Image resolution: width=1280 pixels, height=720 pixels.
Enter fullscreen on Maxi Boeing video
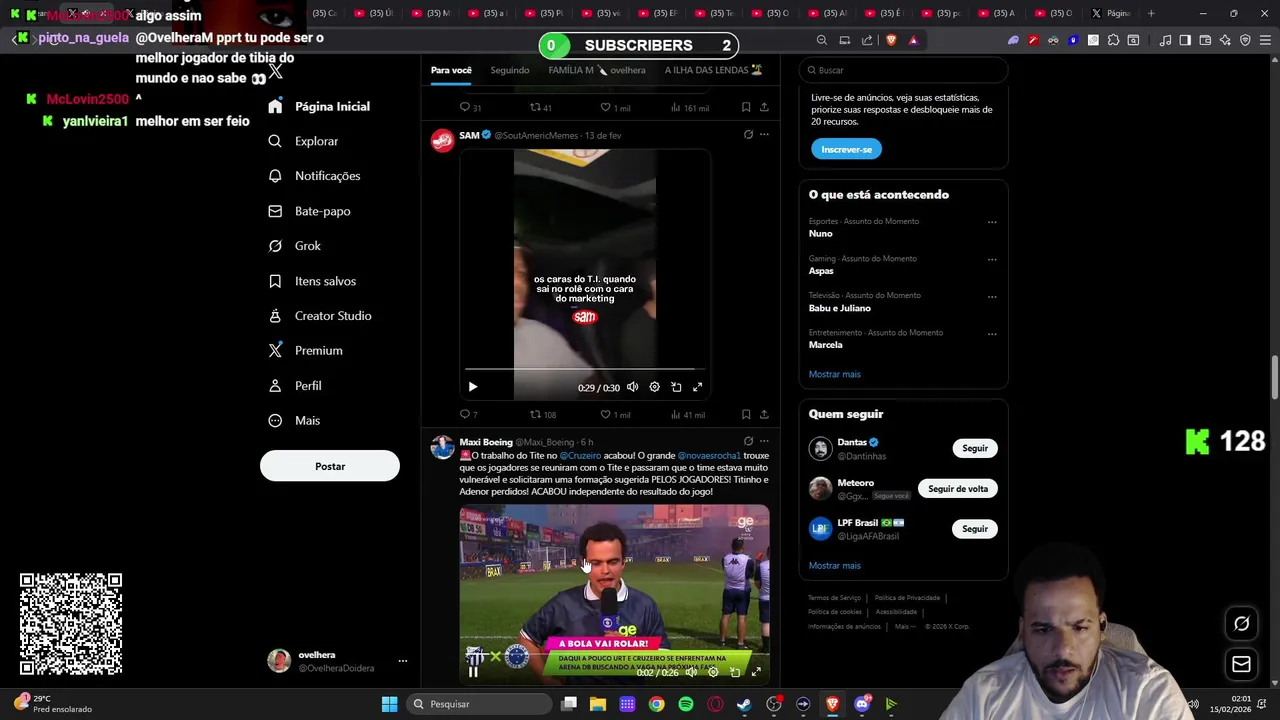click(x=756, y=672)
